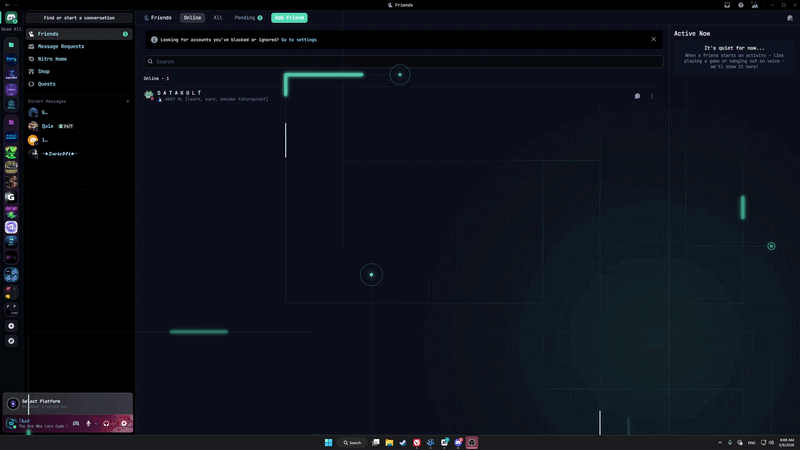
Task: Open the Select Platform quest panel
Action: [x=68, y=404]
